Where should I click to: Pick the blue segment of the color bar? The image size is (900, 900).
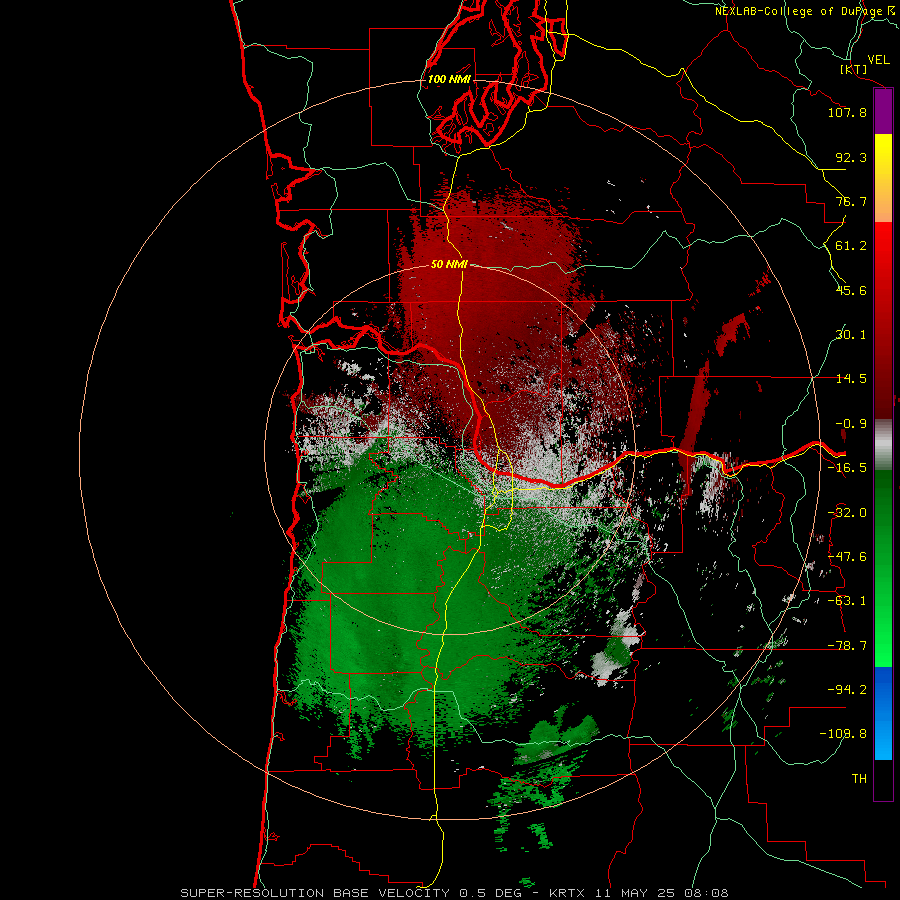pyautogui.click(x=883, y=713)
